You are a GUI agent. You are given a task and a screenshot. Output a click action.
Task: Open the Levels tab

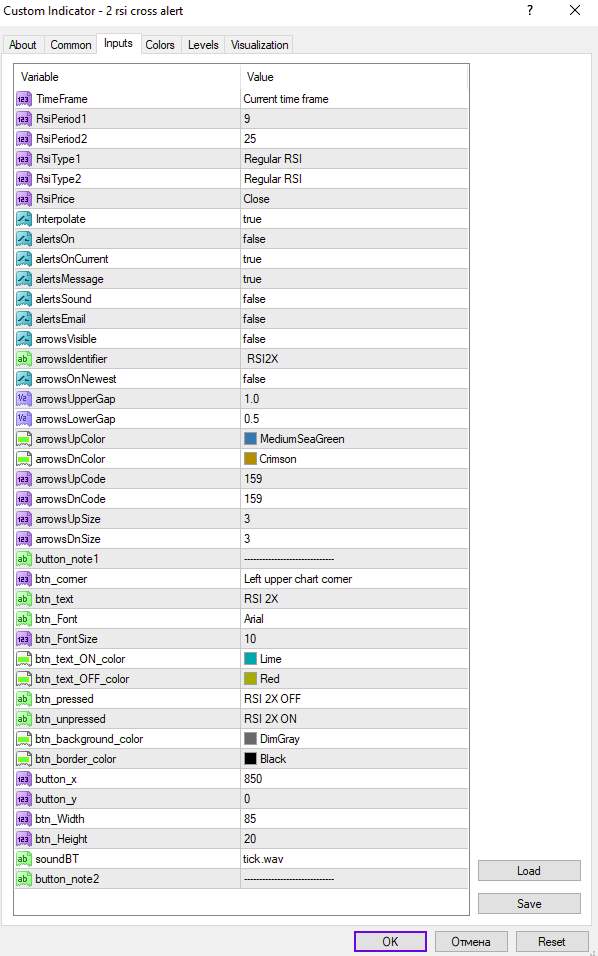[203, 45]
